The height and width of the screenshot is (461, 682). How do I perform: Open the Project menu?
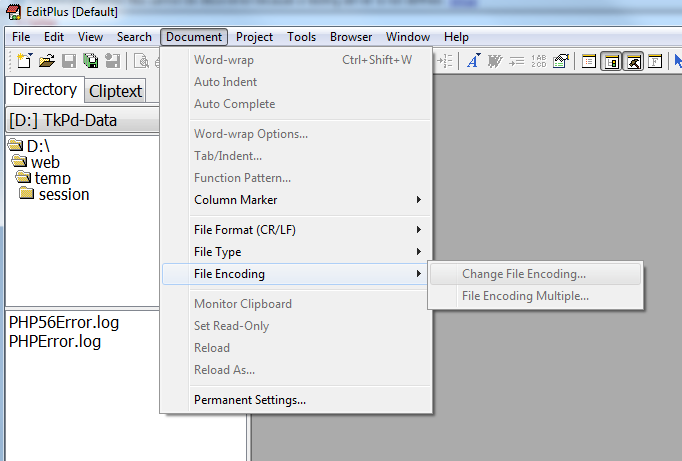tap(254, 37)
